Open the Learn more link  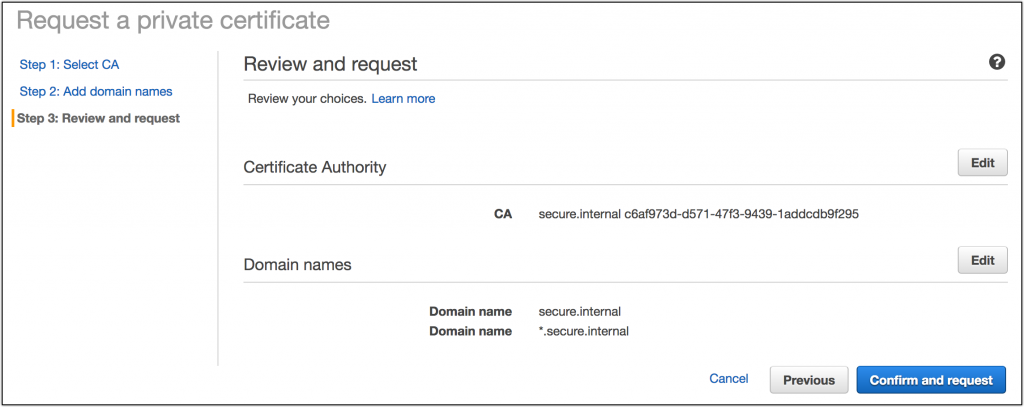[x=403, y=99]
